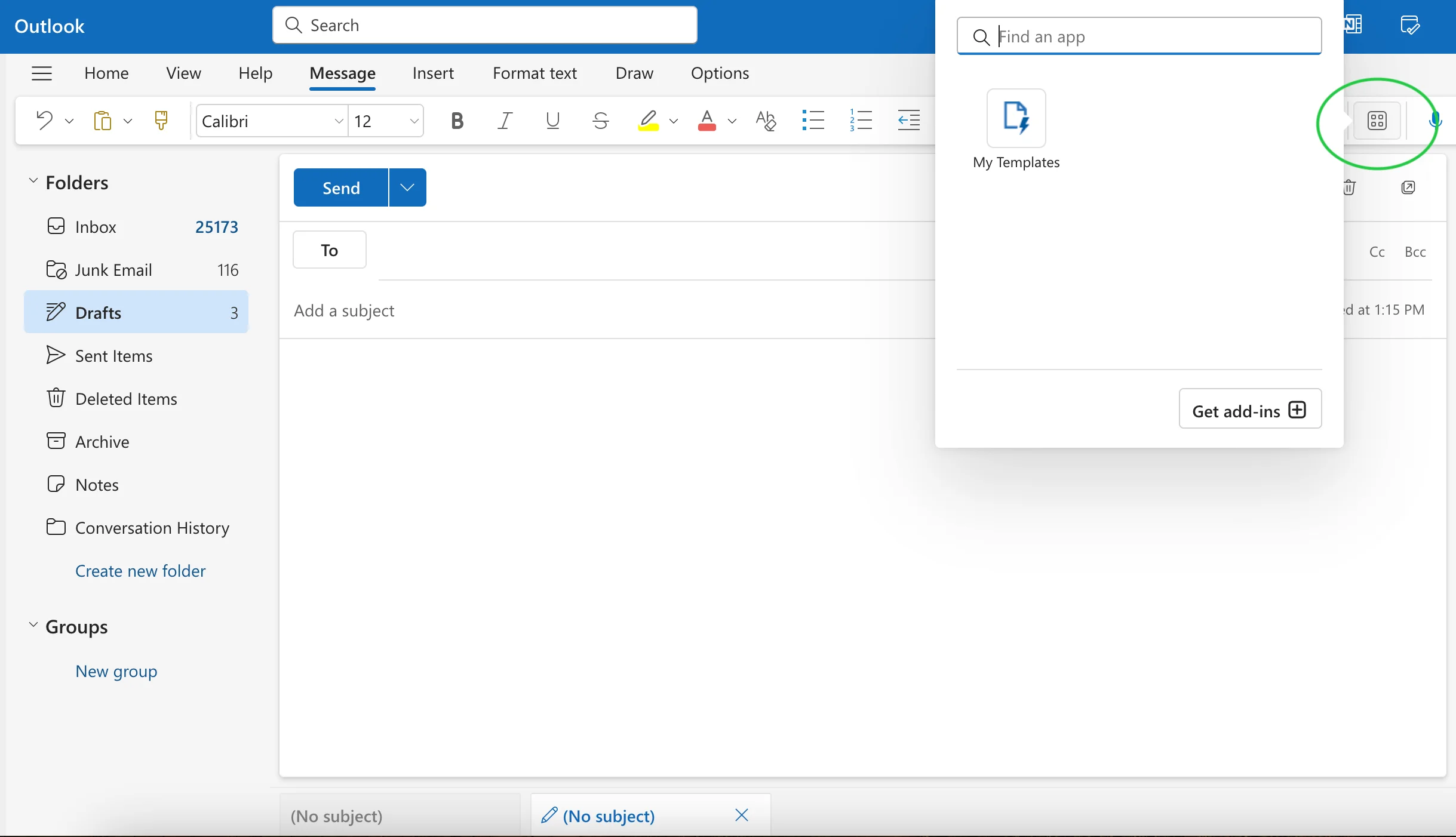Show the Bcc field
This screenshot has width=1456, height=837.
(1415, 252)
